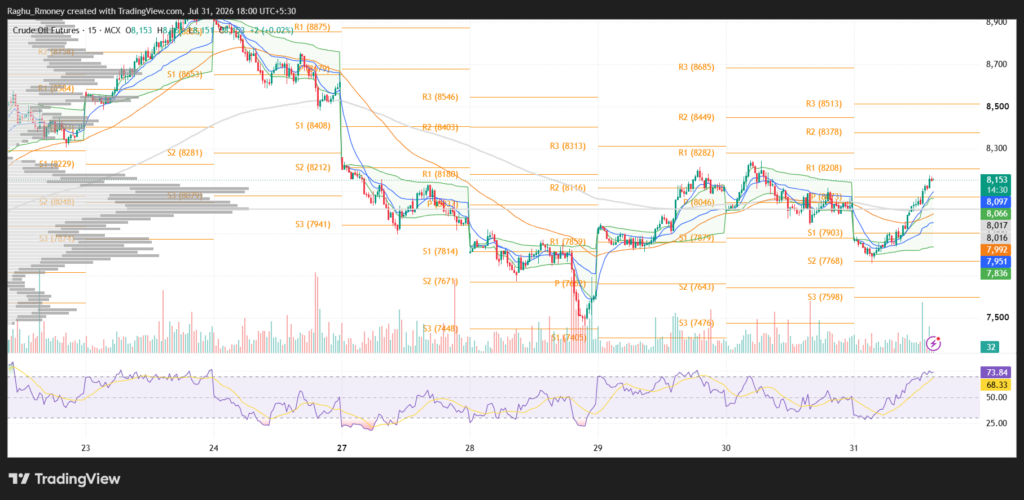Screen dimensions: 1024x500
Task: Click the 14:30 countdown label
Action: point(996,189)
